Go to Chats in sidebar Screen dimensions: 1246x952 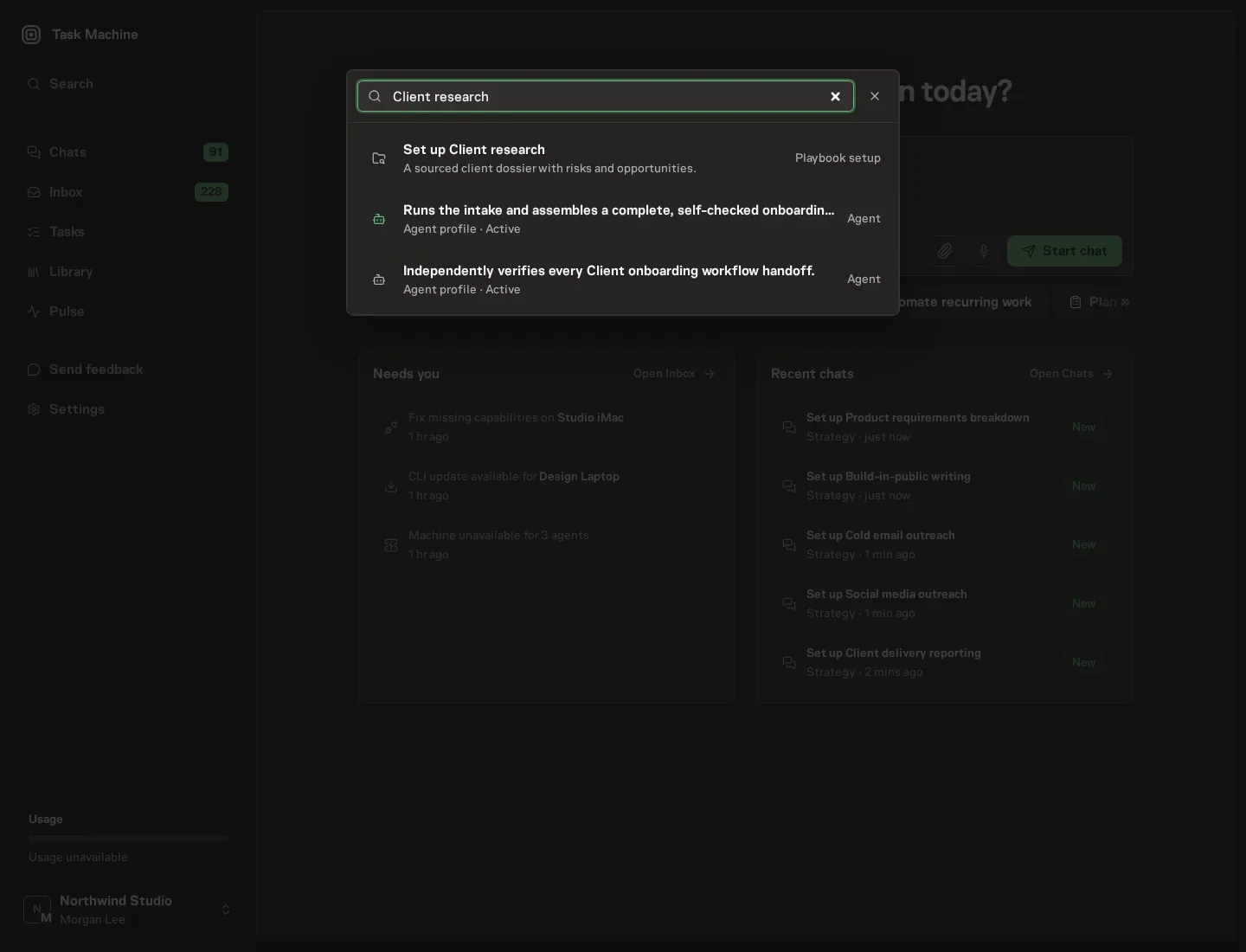128,152
